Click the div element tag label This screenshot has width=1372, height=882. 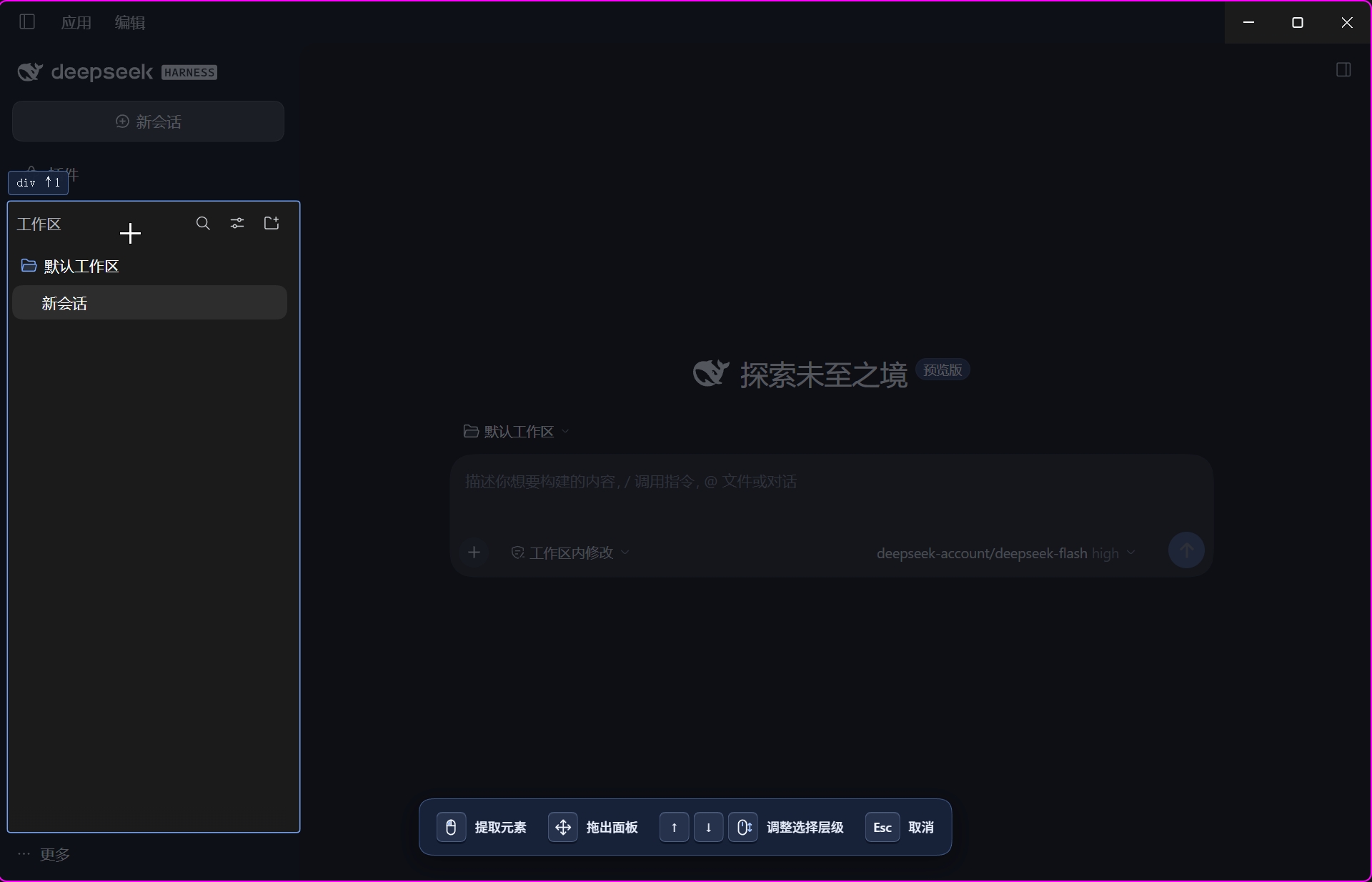click(x=39, y=183)
